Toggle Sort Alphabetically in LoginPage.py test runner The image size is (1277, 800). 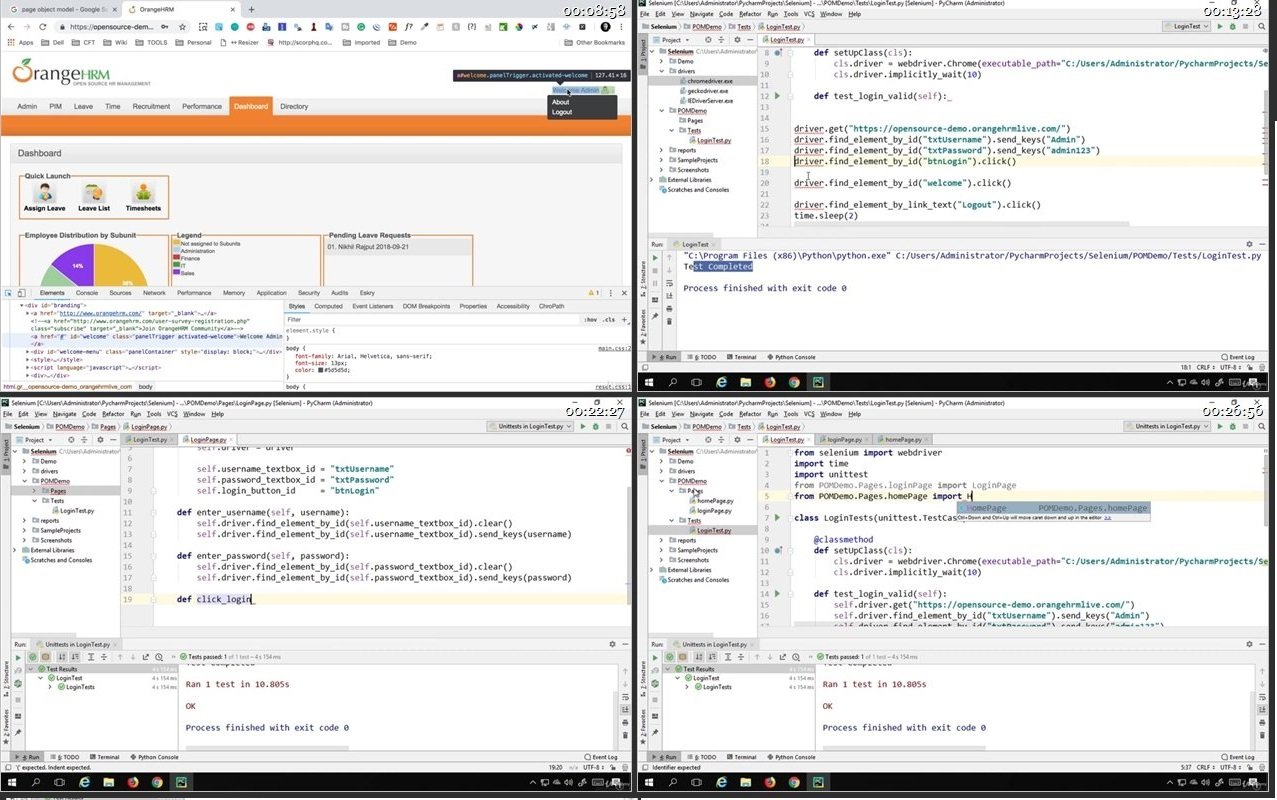(x=61, y=657)
